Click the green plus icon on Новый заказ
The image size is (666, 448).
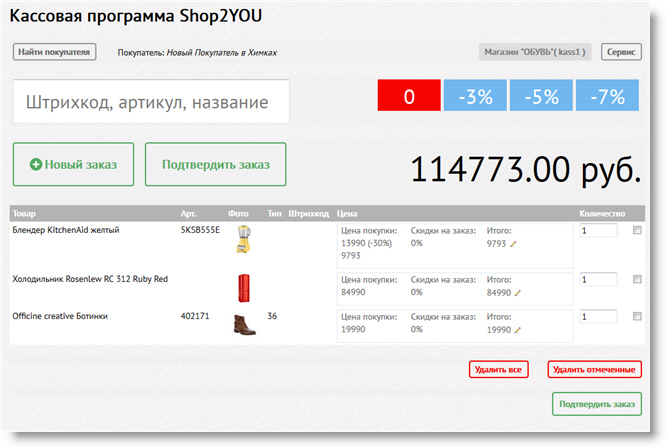coord(36,164)
